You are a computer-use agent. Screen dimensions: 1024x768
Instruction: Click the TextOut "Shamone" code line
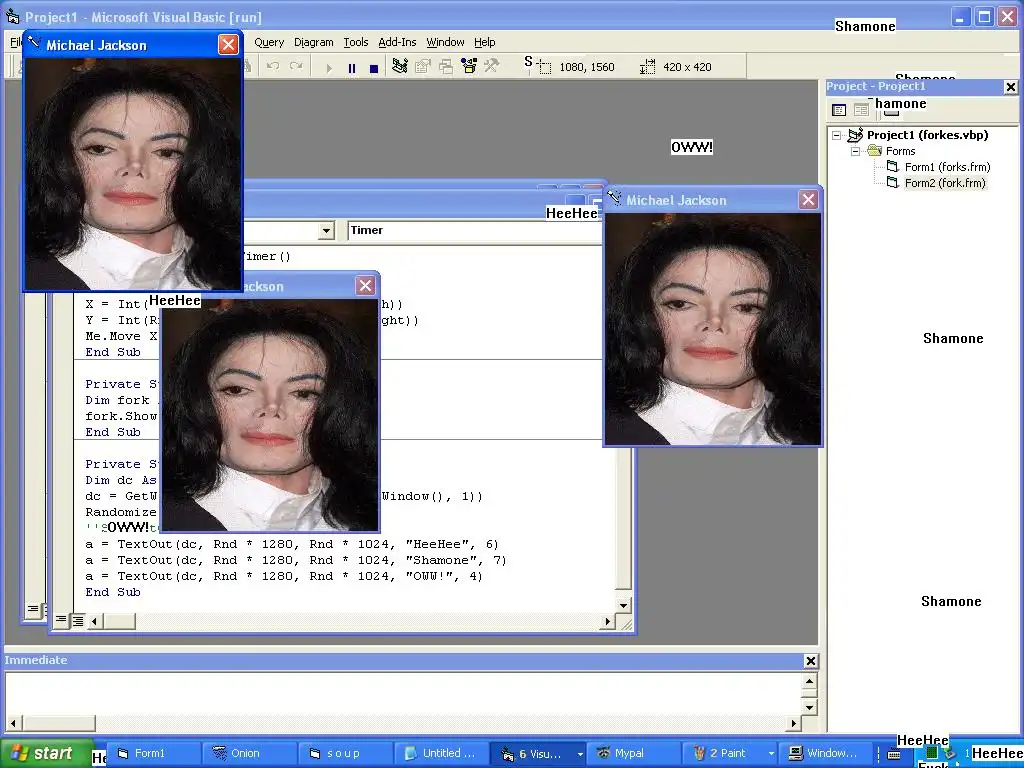pyautogui.click(x=296, y=560)
